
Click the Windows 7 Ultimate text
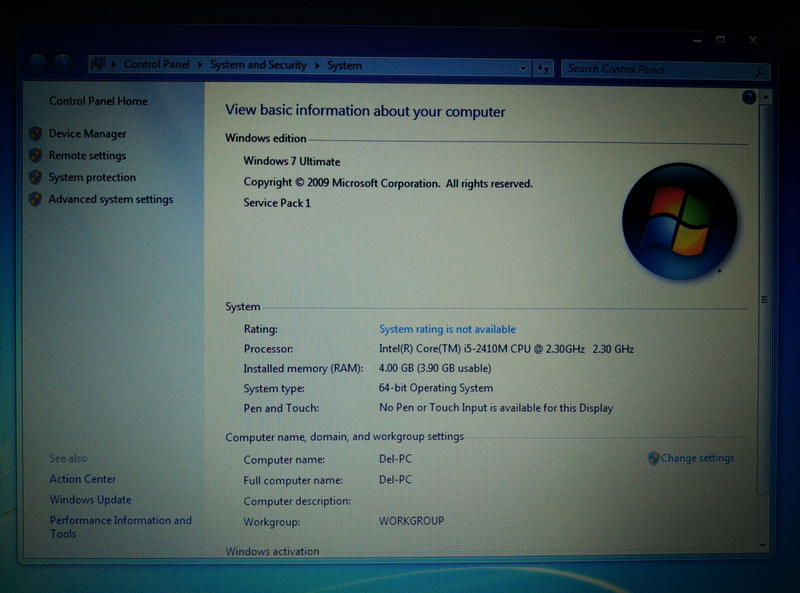[291, 161]
